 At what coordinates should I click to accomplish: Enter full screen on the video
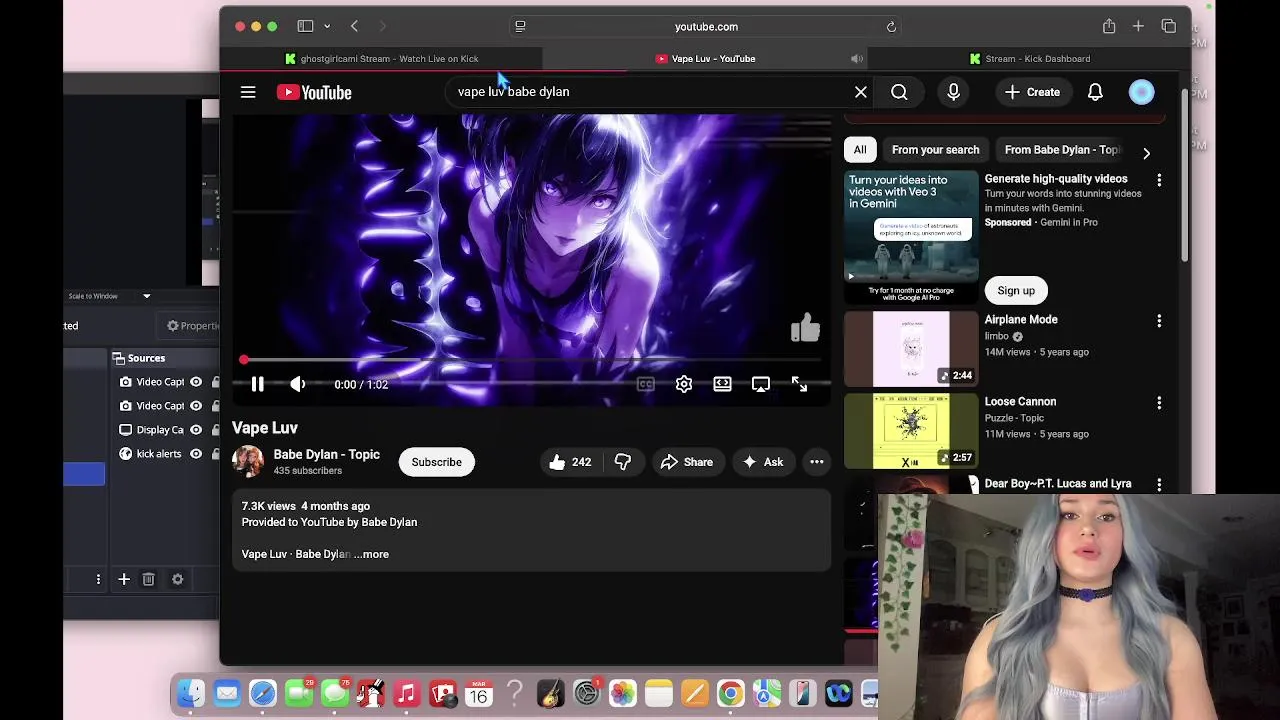click(799, 384)
